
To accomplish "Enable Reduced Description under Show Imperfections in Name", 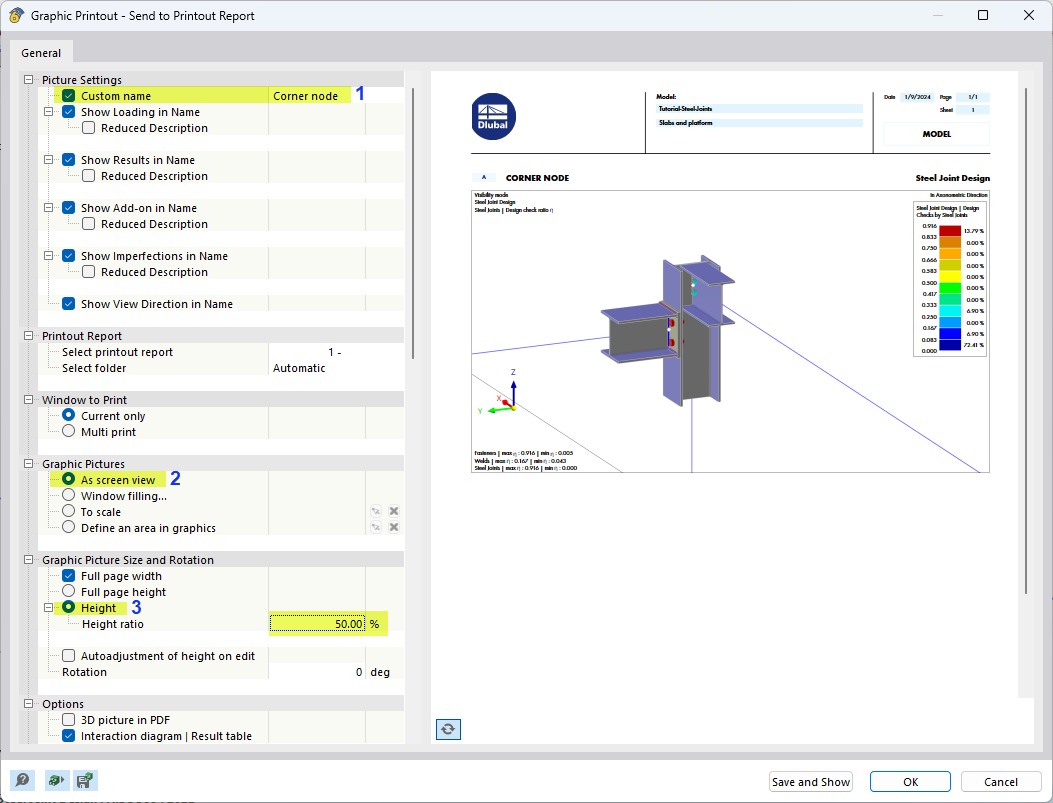I will tap(89, 272).
